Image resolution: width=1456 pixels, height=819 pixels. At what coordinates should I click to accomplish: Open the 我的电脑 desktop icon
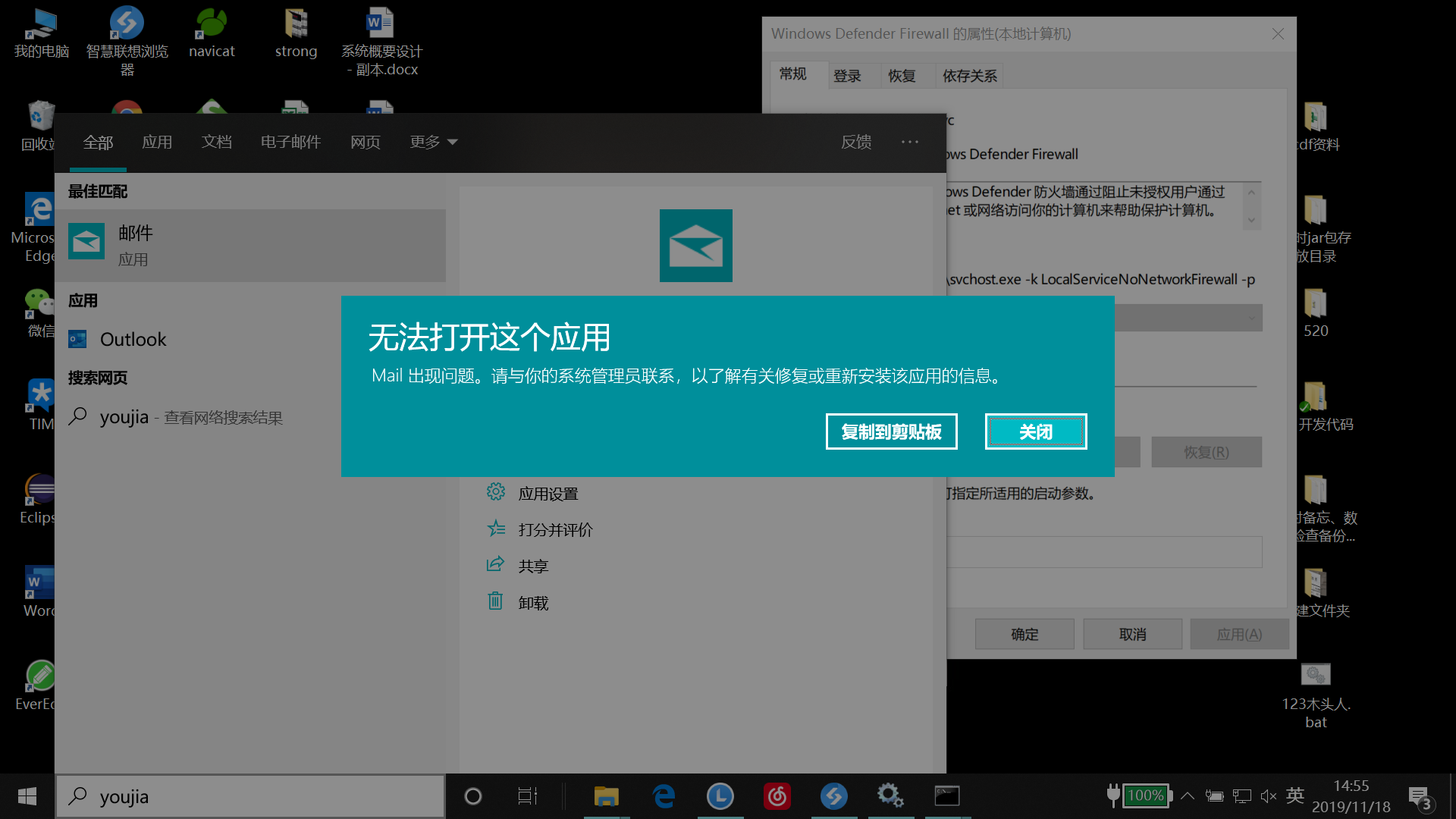click(x=42, y=34)
